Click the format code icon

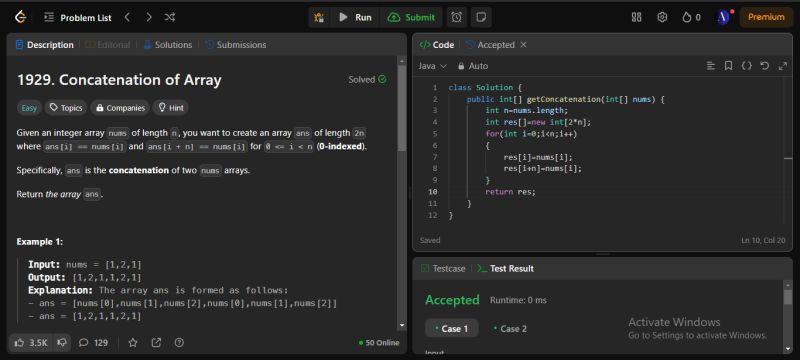tap(710, 66)
